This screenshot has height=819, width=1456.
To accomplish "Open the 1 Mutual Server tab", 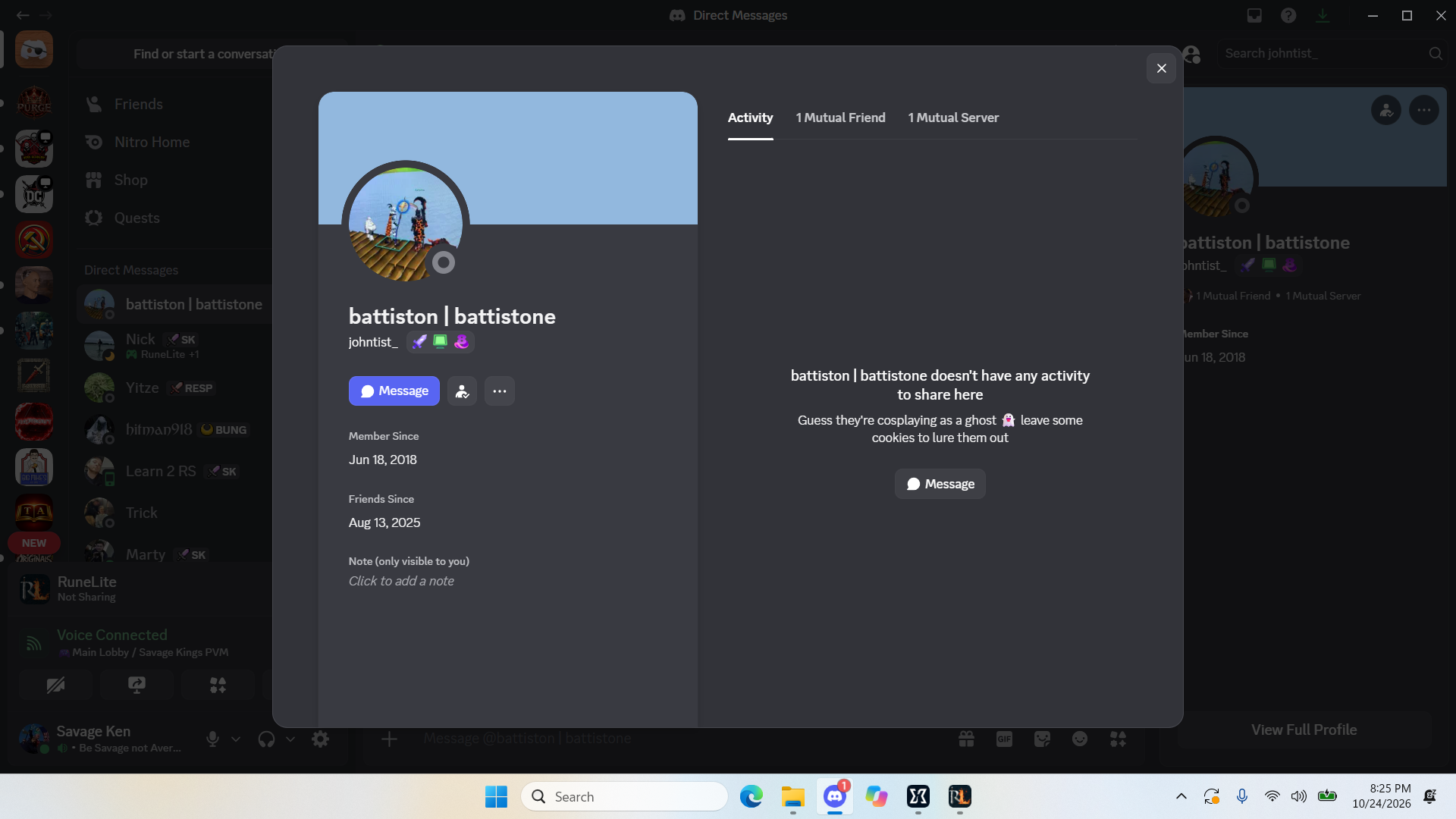I will click(953, 118).
